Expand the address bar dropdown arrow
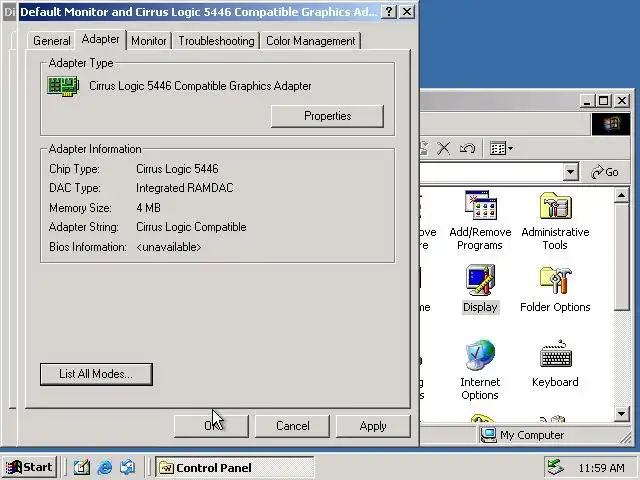 pos(571,172)
